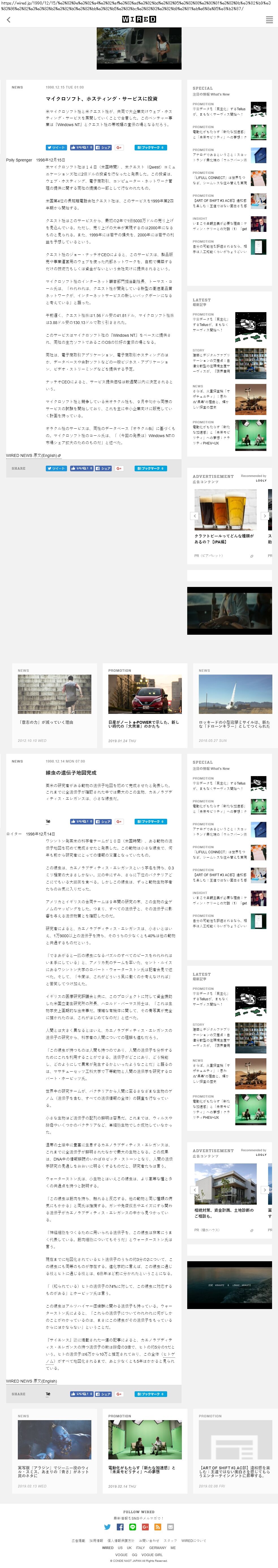Viewport: 278px width, 1568px height.
Task: Open LINE icon under FOLLOW WIRED
Action: [133, 1527]
